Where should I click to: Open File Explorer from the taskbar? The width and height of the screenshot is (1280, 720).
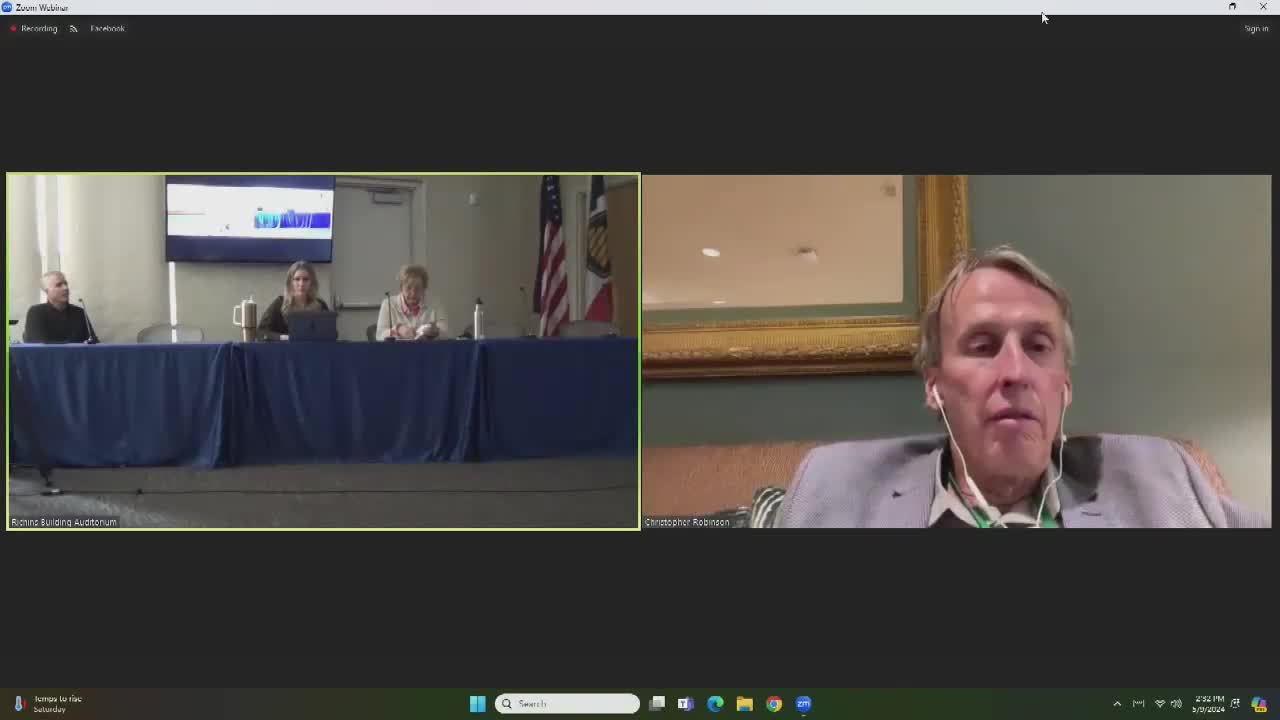click(744, 704)
